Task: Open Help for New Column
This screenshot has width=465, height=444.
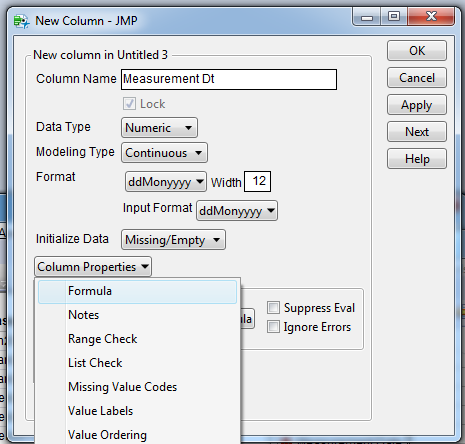Action: pos(417,159)
